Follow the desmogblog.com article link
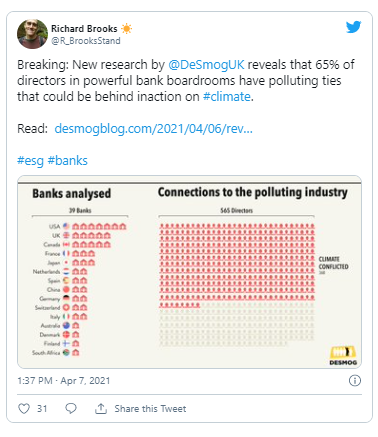The image size is (378, 437). click(153, 129)
